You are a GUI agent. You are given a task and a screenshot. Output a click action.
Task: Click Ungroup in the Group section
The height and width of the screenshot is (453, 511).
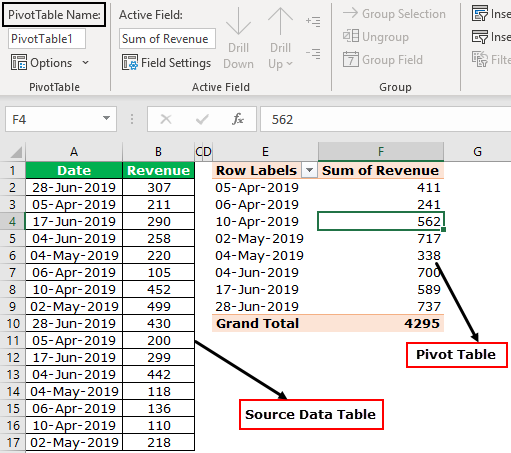[x=376, y=37]
